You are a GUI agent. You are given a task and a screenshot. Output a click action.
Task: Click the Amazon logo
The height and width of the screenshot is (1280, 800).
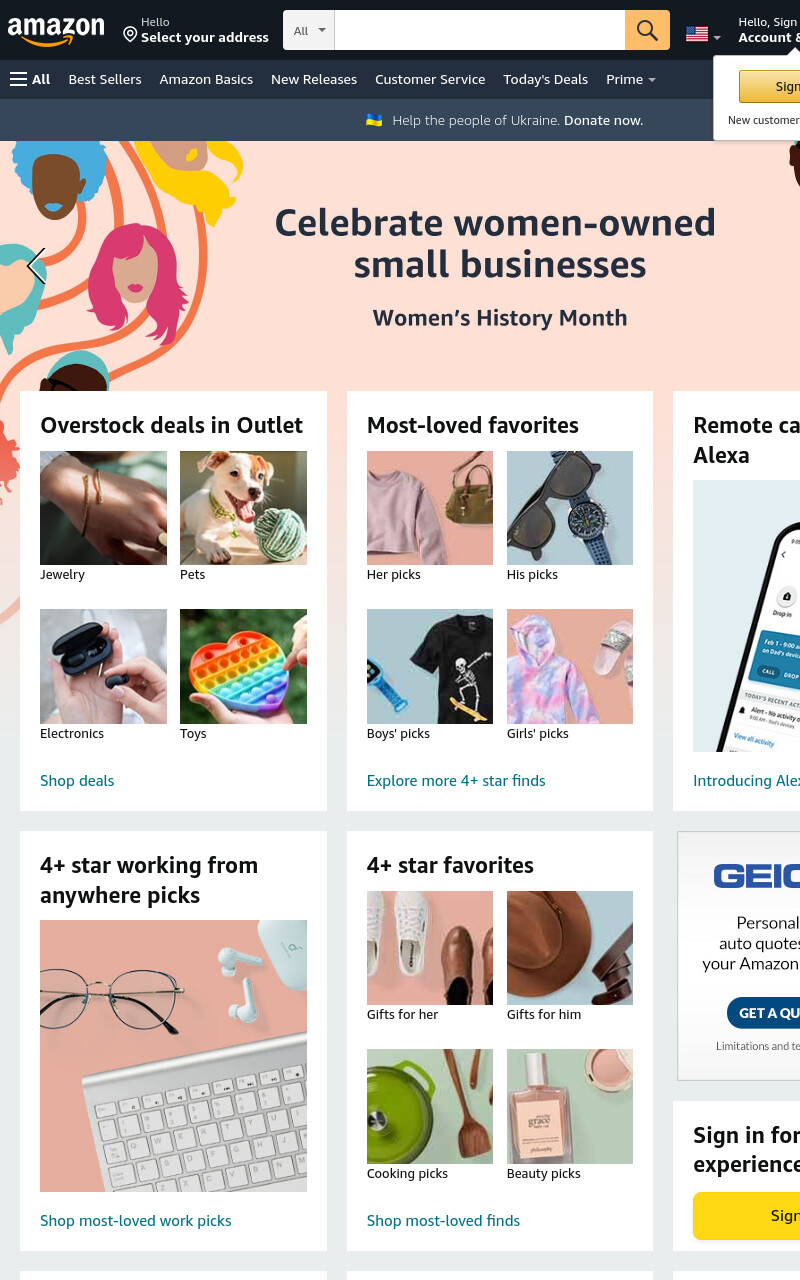(x=56, y=31)
